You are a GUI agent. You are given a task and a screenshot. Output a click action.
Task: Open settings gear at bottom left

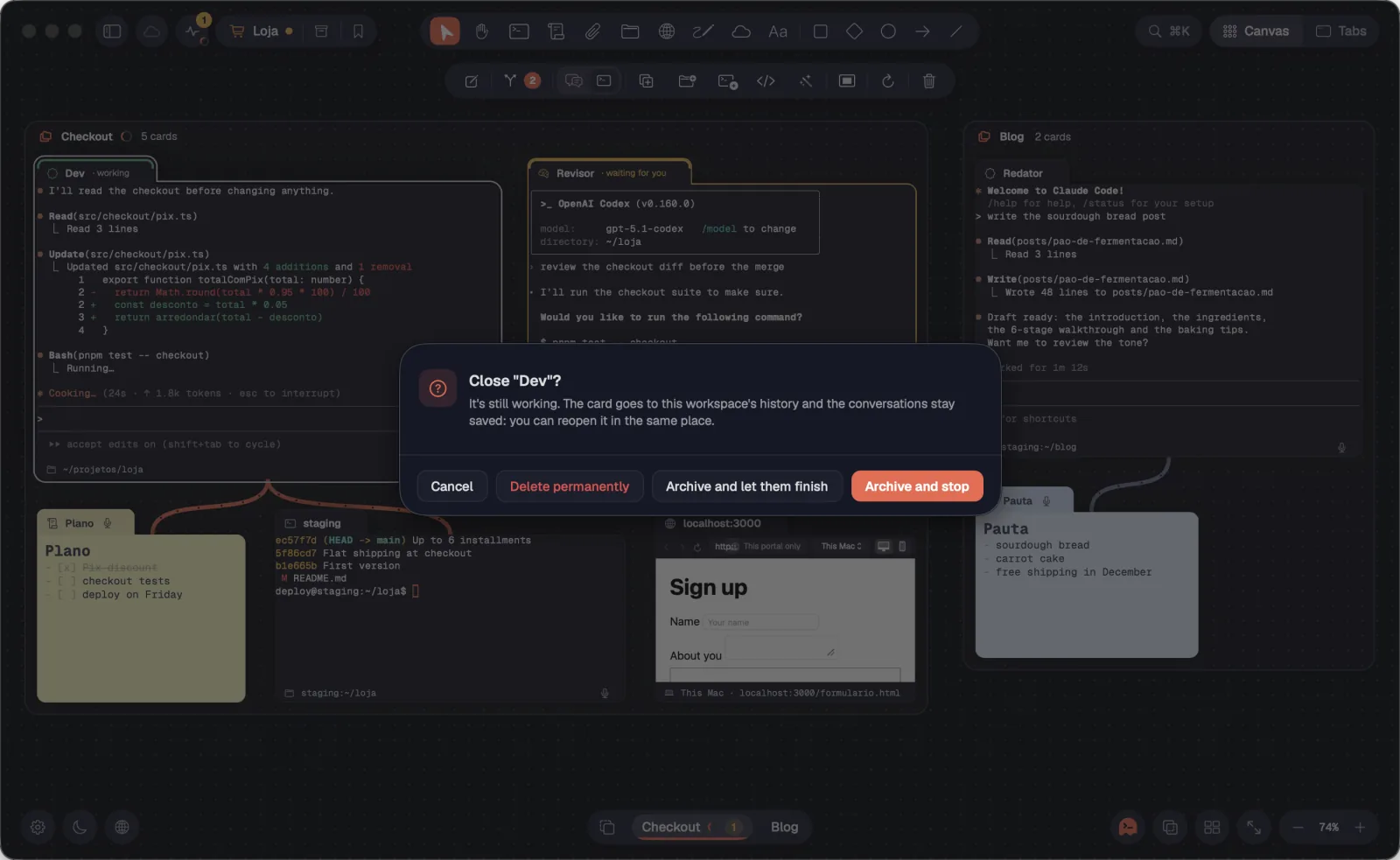pyautogui.click(x=38, y=827)
